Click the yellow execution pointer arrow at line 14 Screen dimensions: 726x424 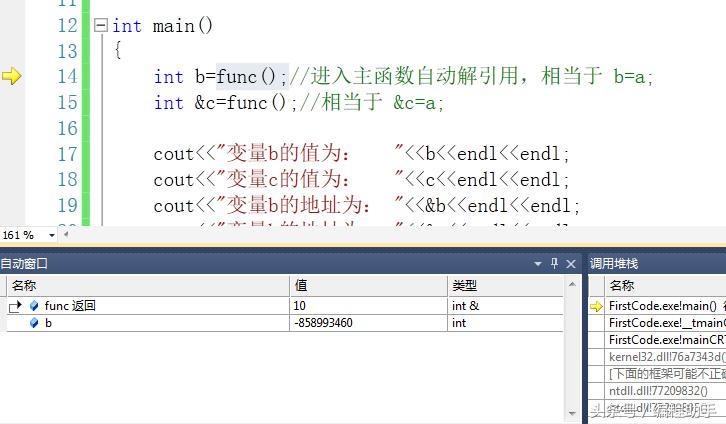[11, 76]
